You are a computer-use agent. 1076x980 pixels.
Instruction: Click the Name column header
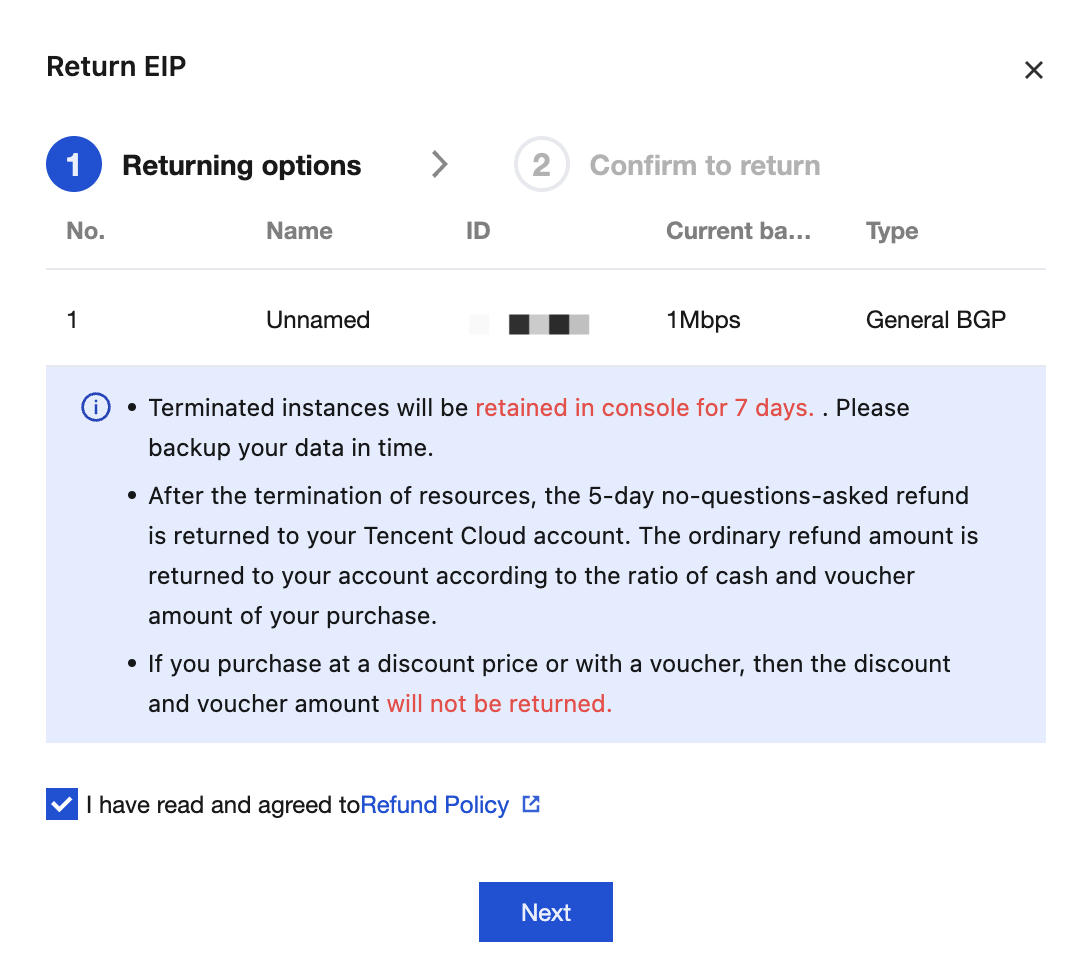pyautogui.click(x=299, y=231)
